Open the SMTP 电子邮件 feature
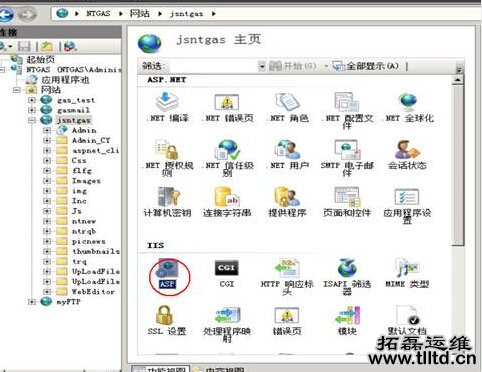 click(347, 158)
